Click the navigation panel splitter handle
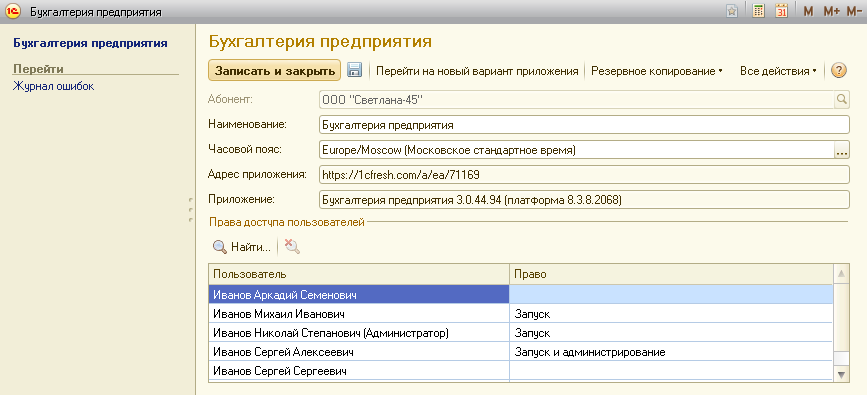The image size is (867, 395). point(191,210)
